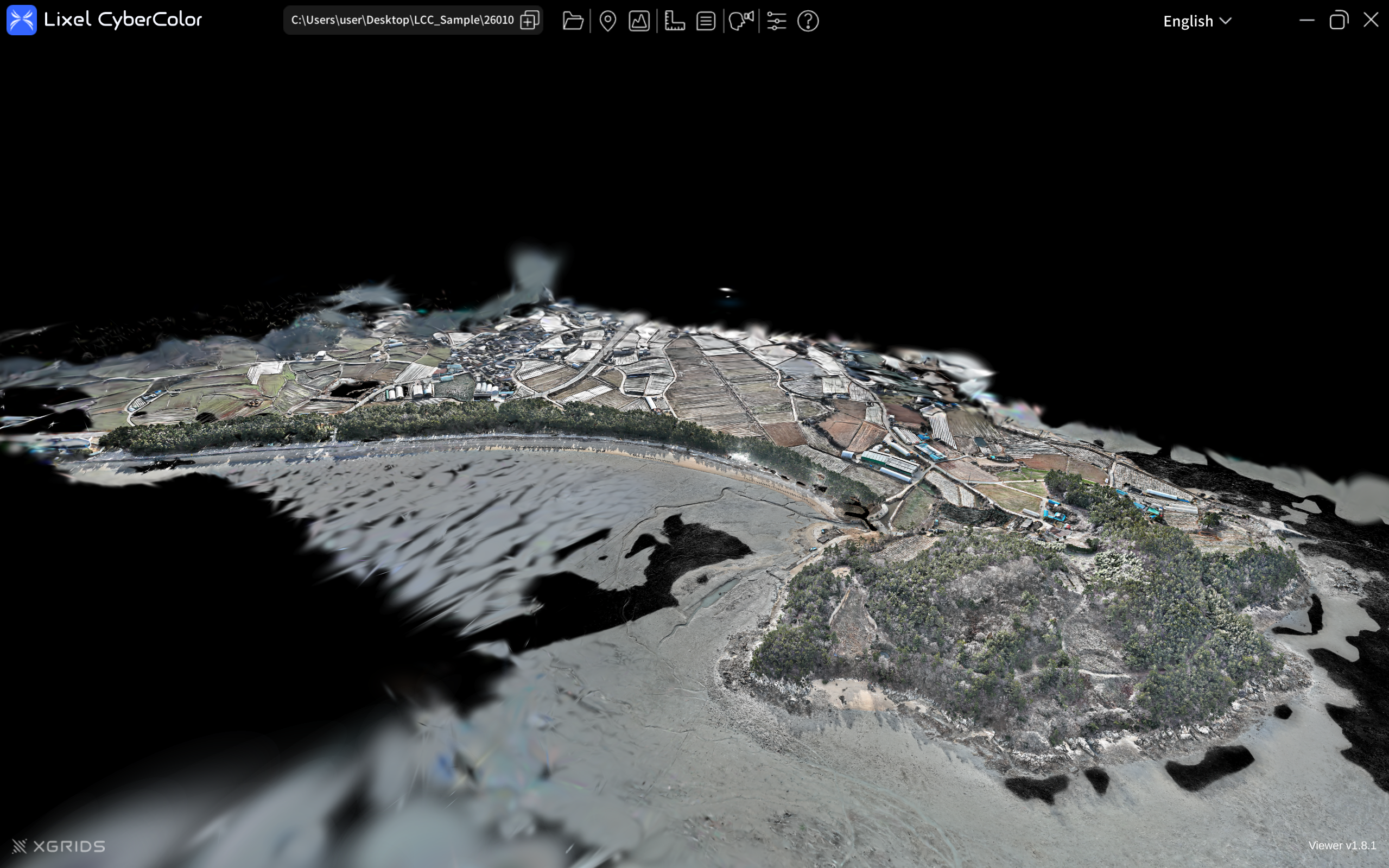Open the help question mark icon
Image resolution: width=1389 pixels, height=868 pixels.
pos(808,21)
